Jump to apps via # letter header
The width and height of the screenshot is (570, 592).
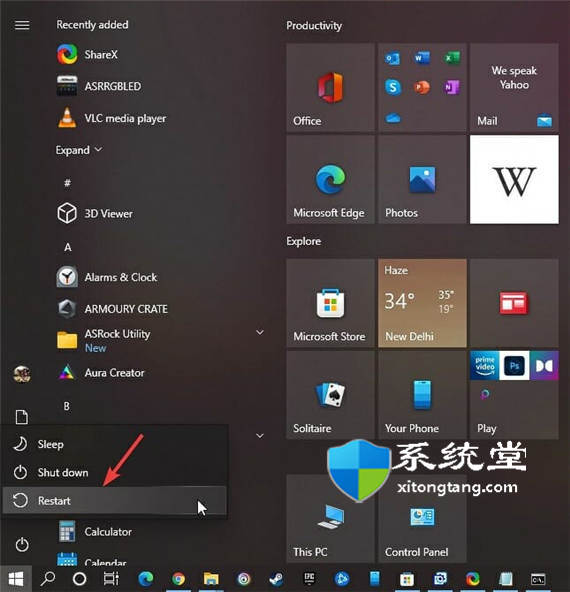tap(67, 183)
